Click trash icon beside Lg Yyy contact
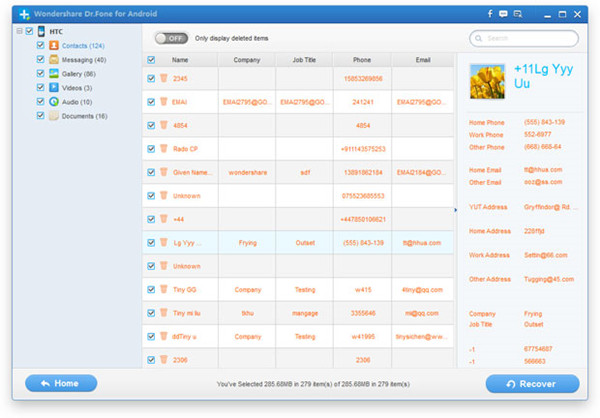600x418 pixels. pyautogui.click(x=163, y=242)
